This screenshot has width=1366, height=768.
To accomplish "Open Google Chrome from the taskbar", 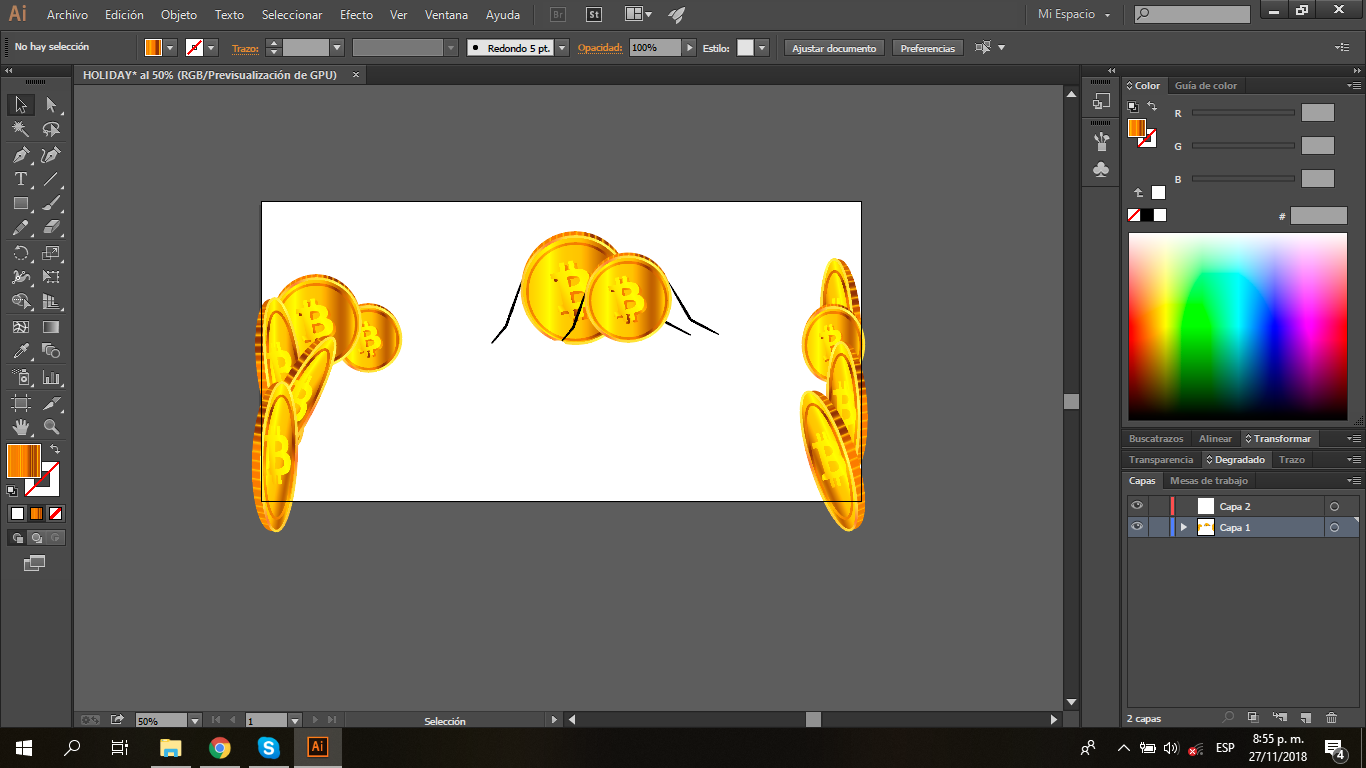I will click(x=220, y=747).
